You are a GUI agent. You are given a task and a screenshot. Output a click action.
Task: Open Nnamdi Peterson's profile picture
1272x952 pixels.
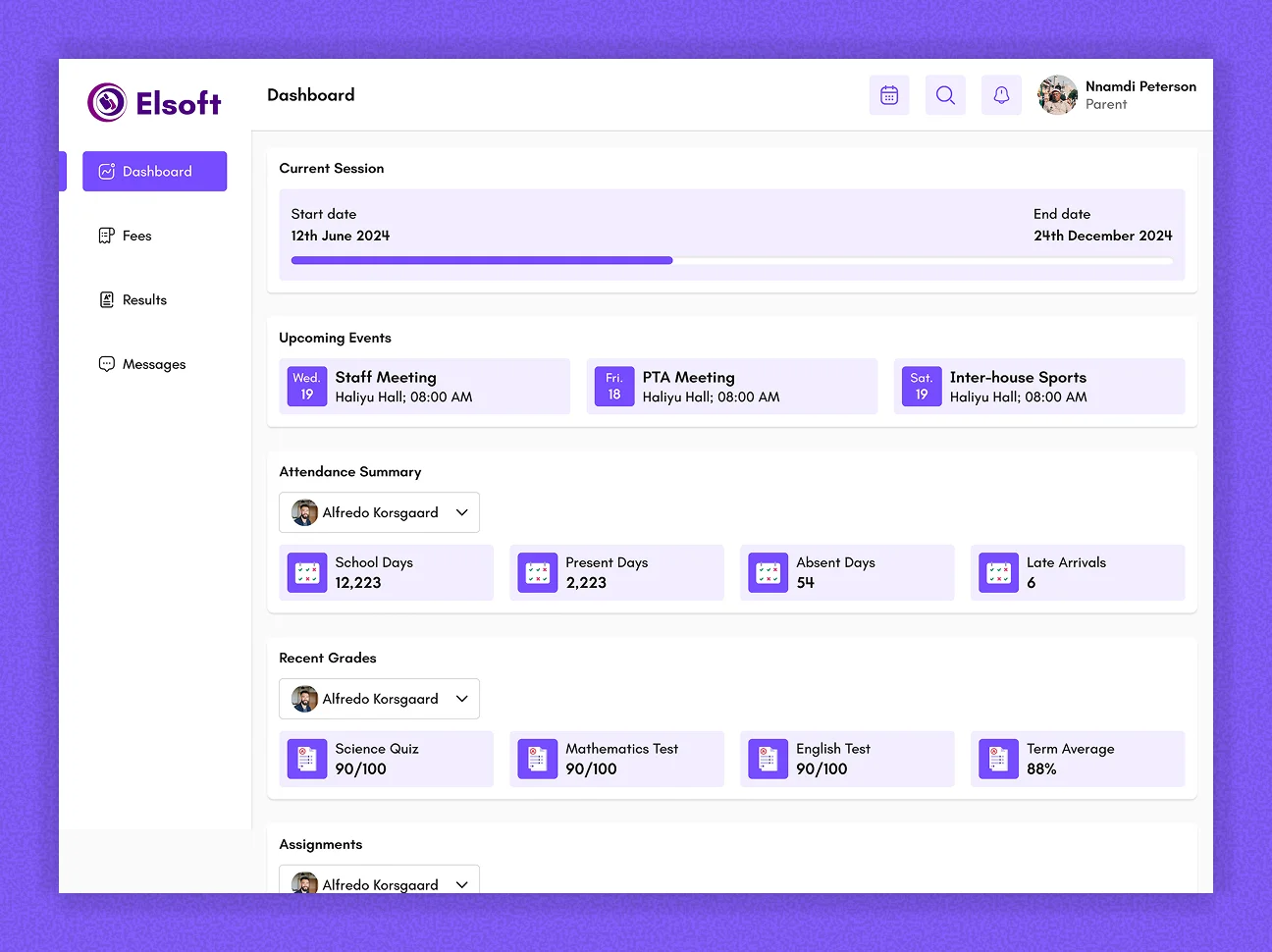[x=1057, y=94]
